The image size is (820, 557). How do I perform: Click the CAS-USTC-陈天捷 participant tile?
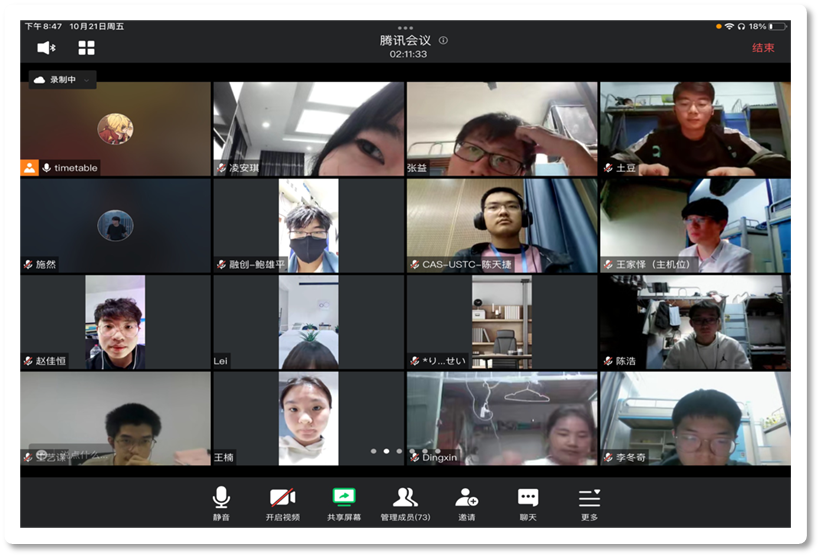click(x=501, y=226)
